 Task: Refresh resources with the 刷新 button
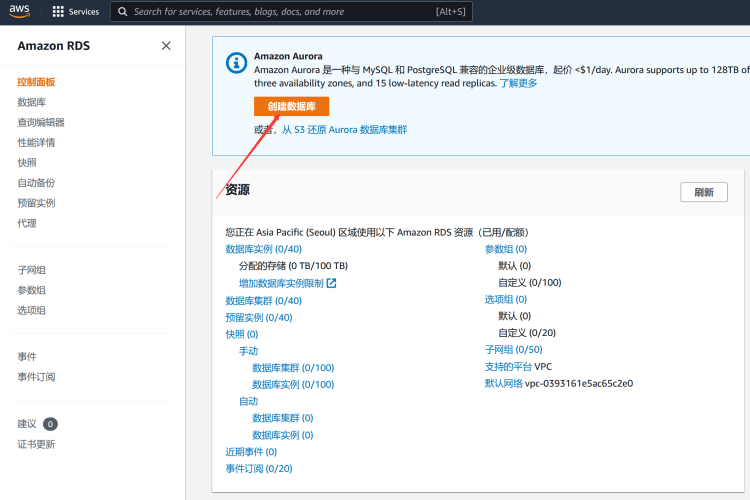[703, 192]
